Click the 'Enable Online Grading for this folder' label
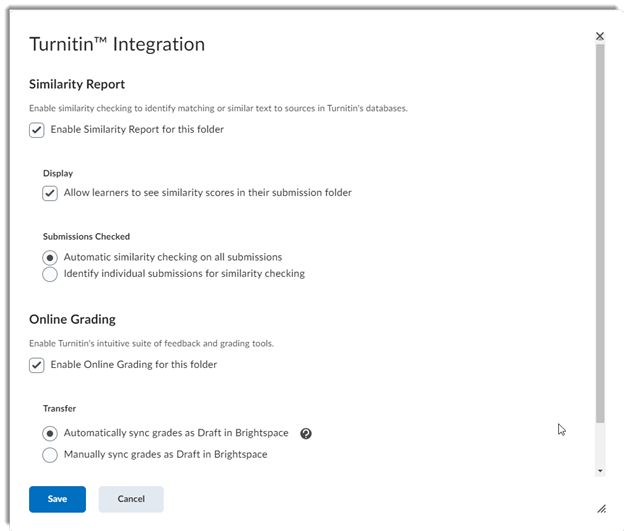Viewport: 624px width, 531px height. (x=133, y=364)
